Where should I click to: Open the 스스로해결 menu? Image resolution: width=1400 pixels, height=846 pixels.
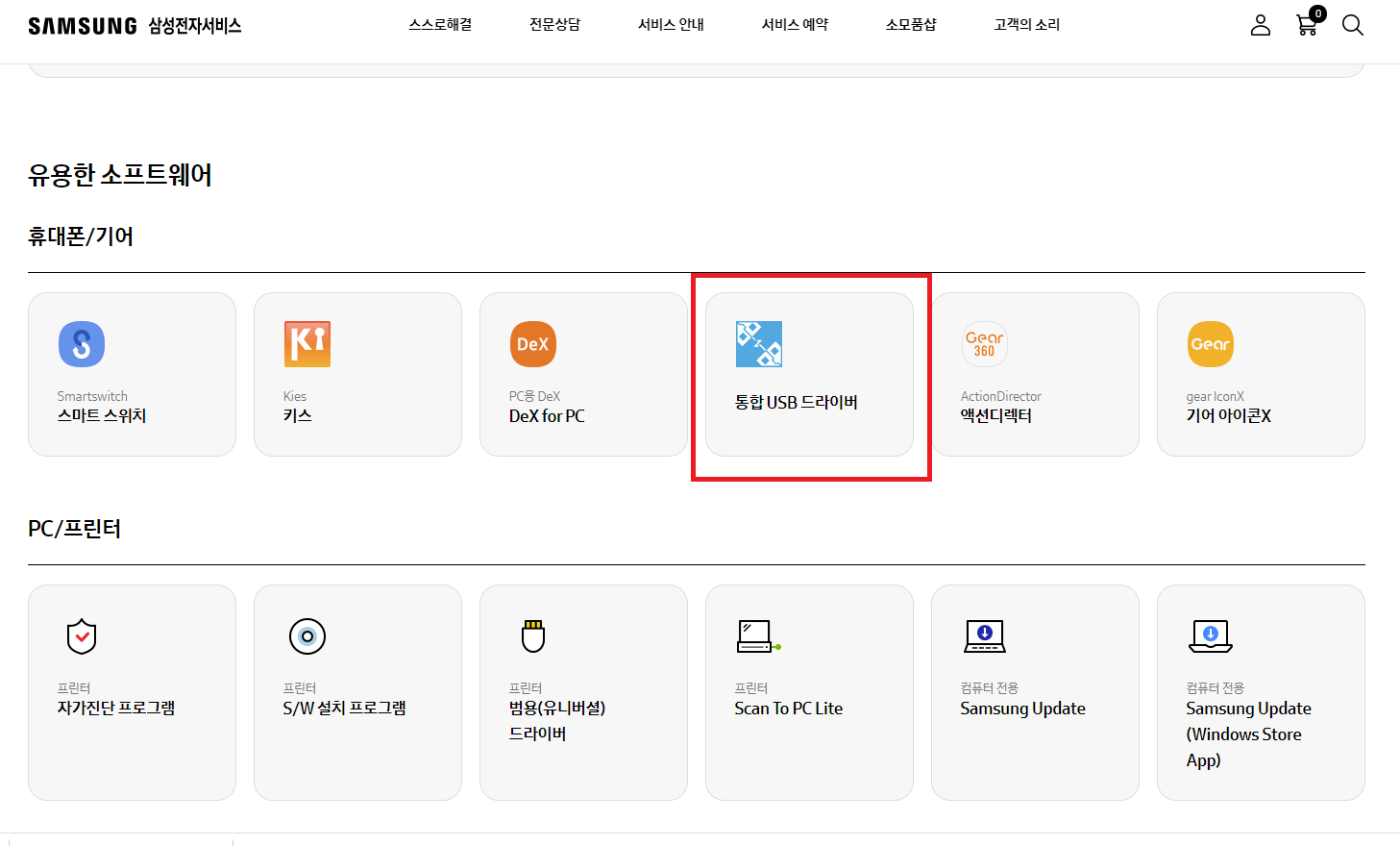[440, 25]
